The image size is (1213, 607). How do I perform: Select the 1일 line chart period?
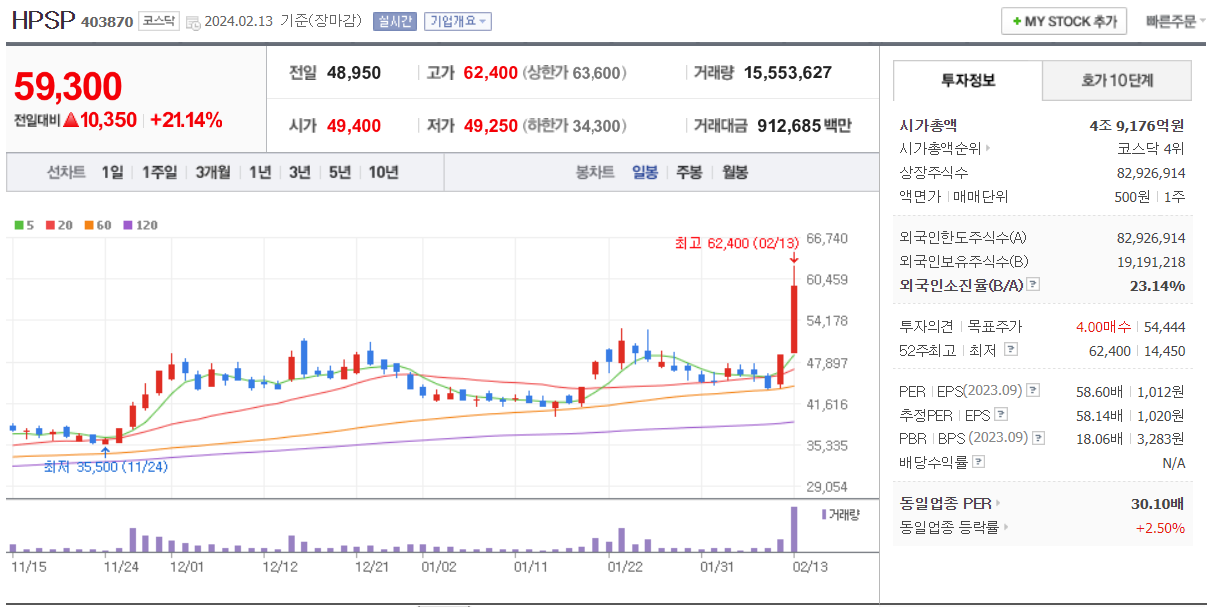coord(112,172)
